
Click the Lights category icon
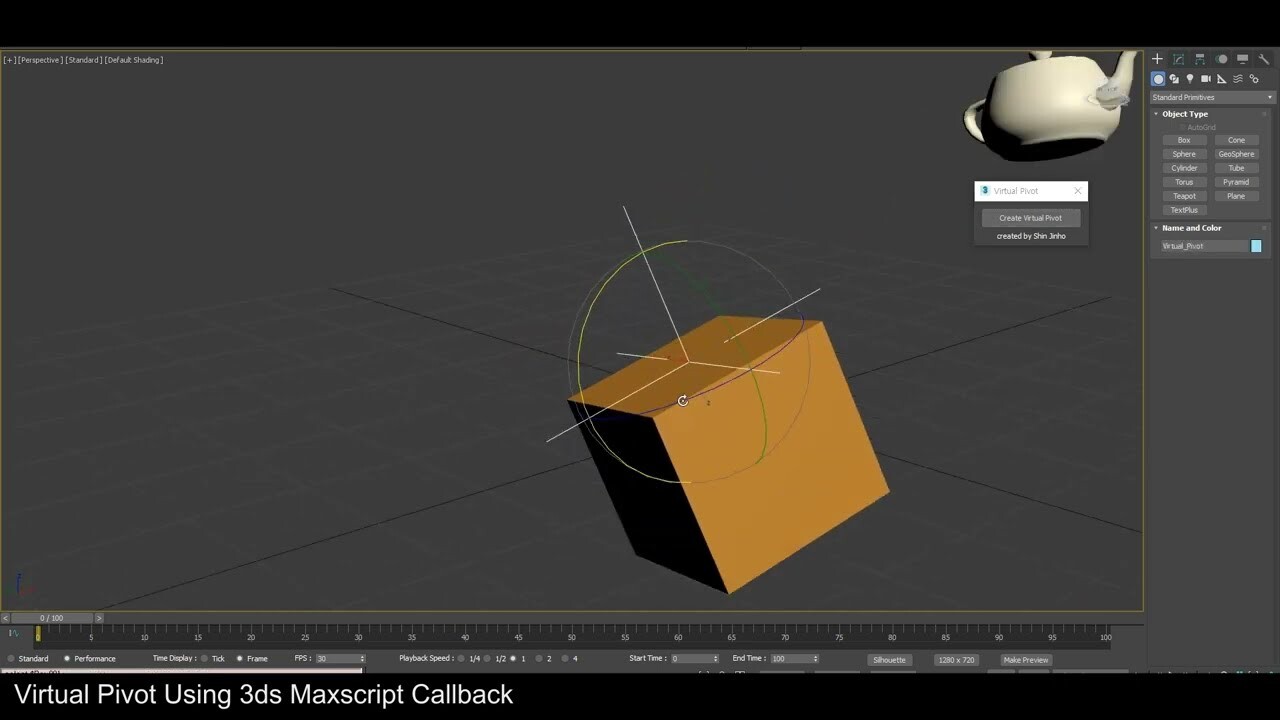pos(1189,79)
